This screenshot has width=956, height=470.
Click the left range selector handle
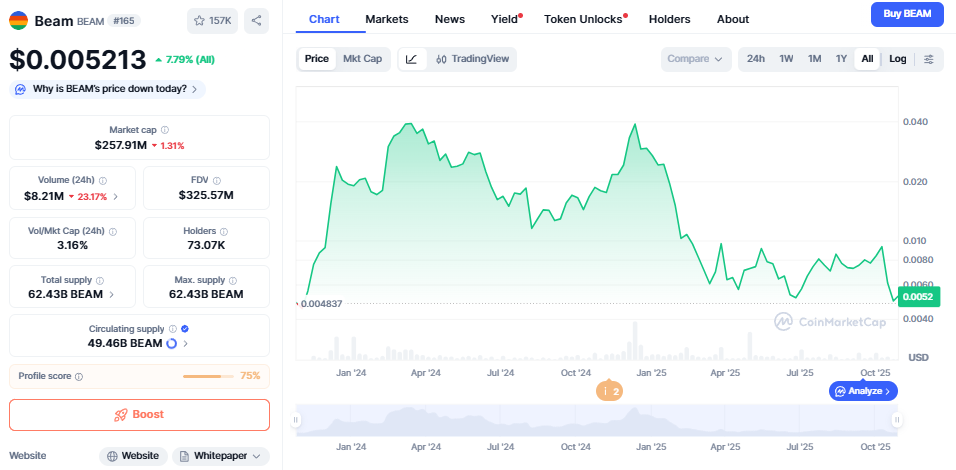(296, 419)
